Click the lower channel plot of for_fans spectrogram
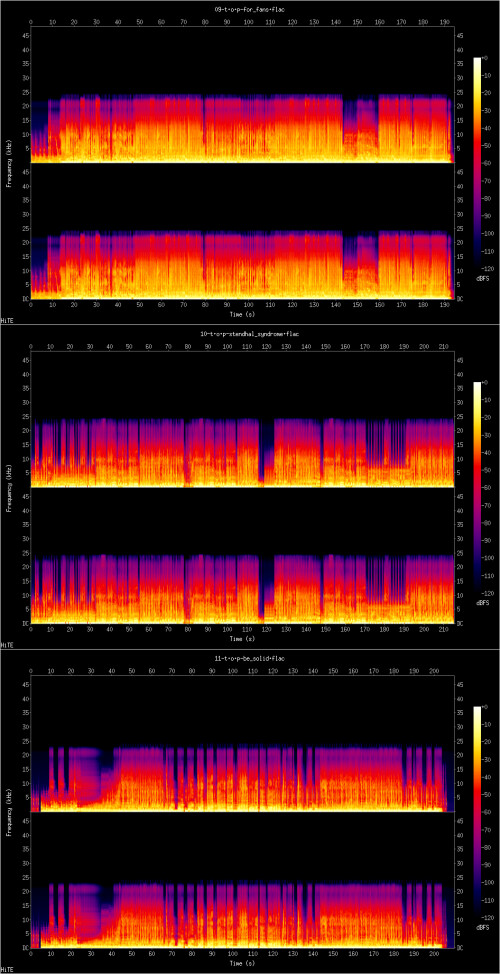The image size is (500, 974). point(242,231)
